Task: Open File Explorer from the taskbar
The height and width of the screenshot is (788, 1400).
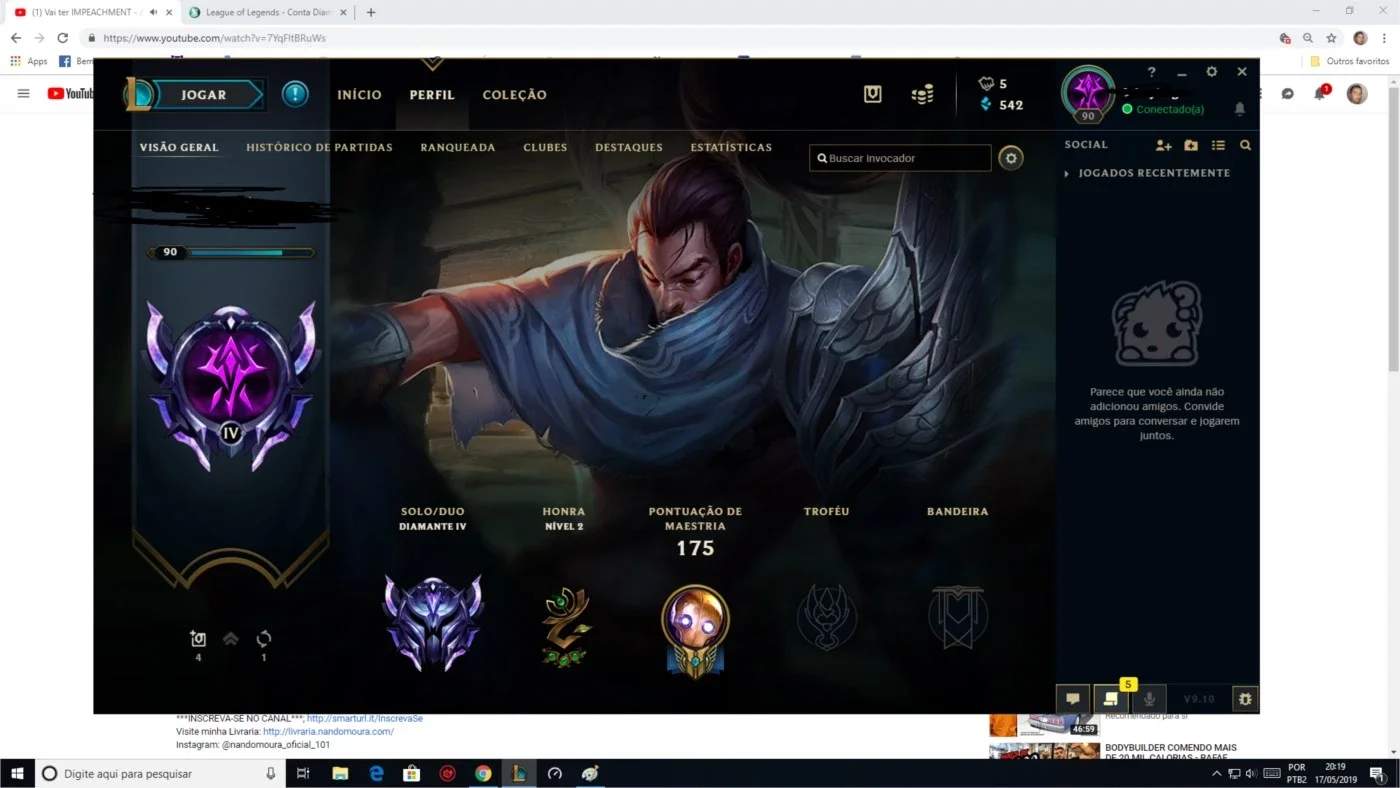Action: click(340, 773)
